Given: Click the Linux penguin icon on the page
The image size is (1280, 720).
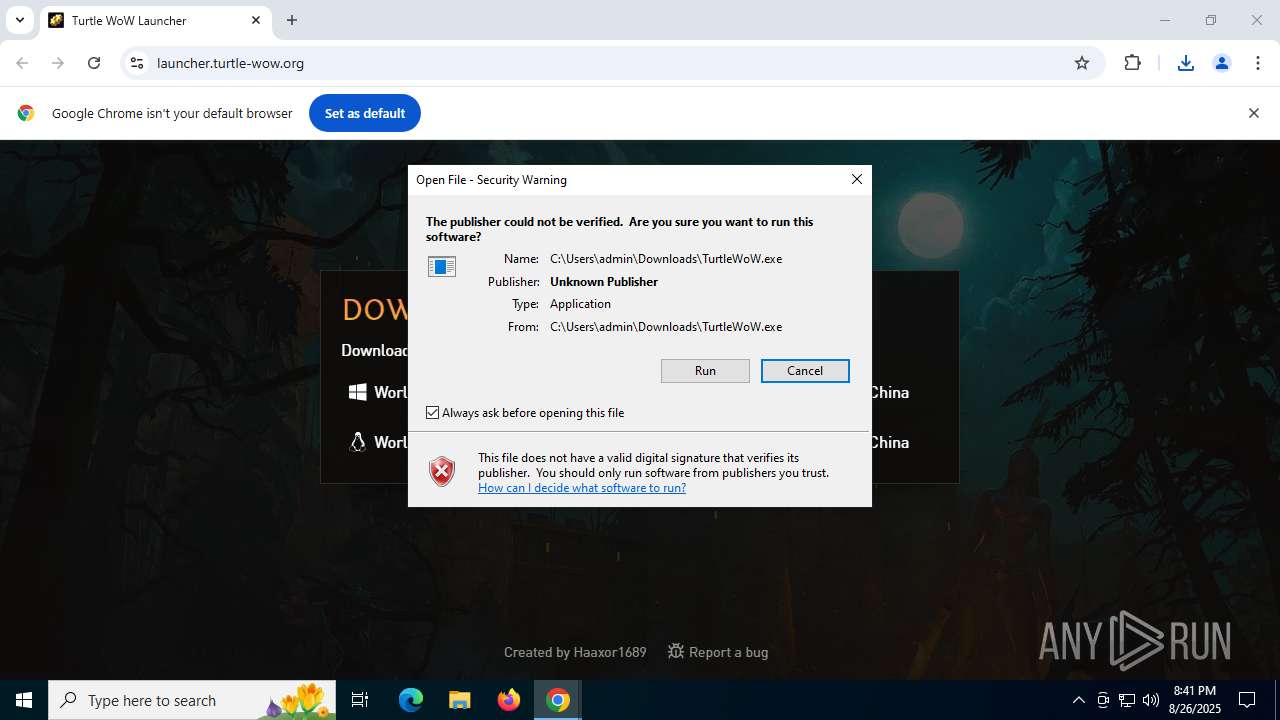Looking at the screenshot, I should tap(357, 442).
